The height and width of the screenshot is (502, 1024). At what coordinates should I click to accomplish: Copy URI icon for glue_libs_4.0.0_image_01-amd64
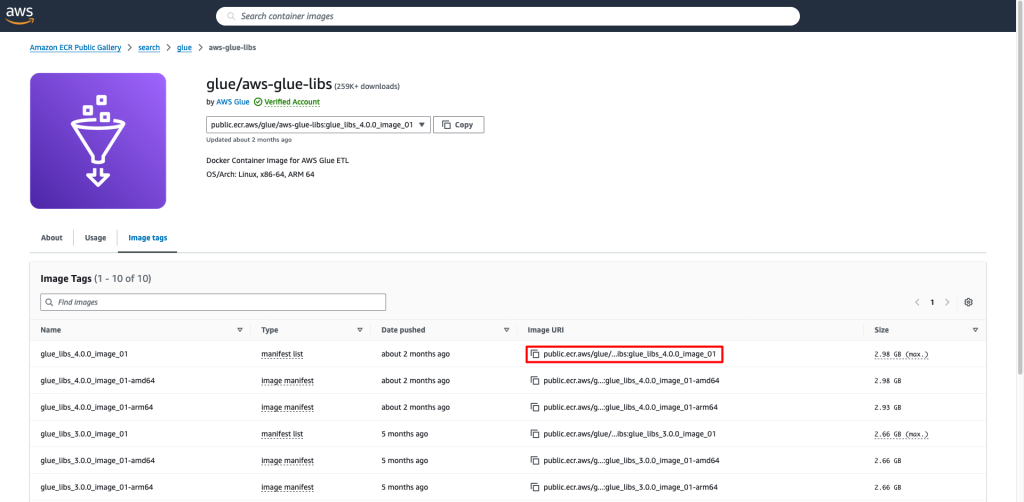coord(535,381)
